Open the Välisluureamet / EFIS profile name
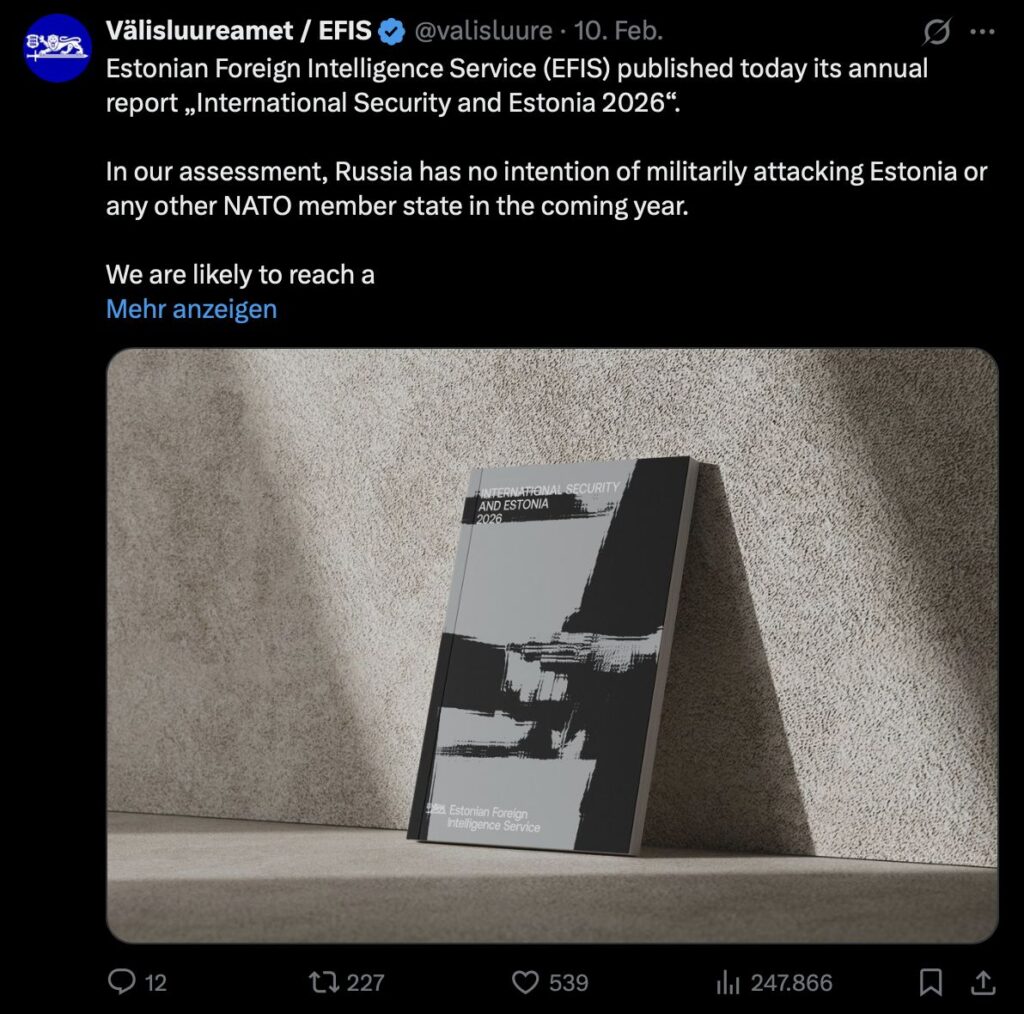Screen dimensions: 1024x1014 pyautogui.click(x=238, y=31)
